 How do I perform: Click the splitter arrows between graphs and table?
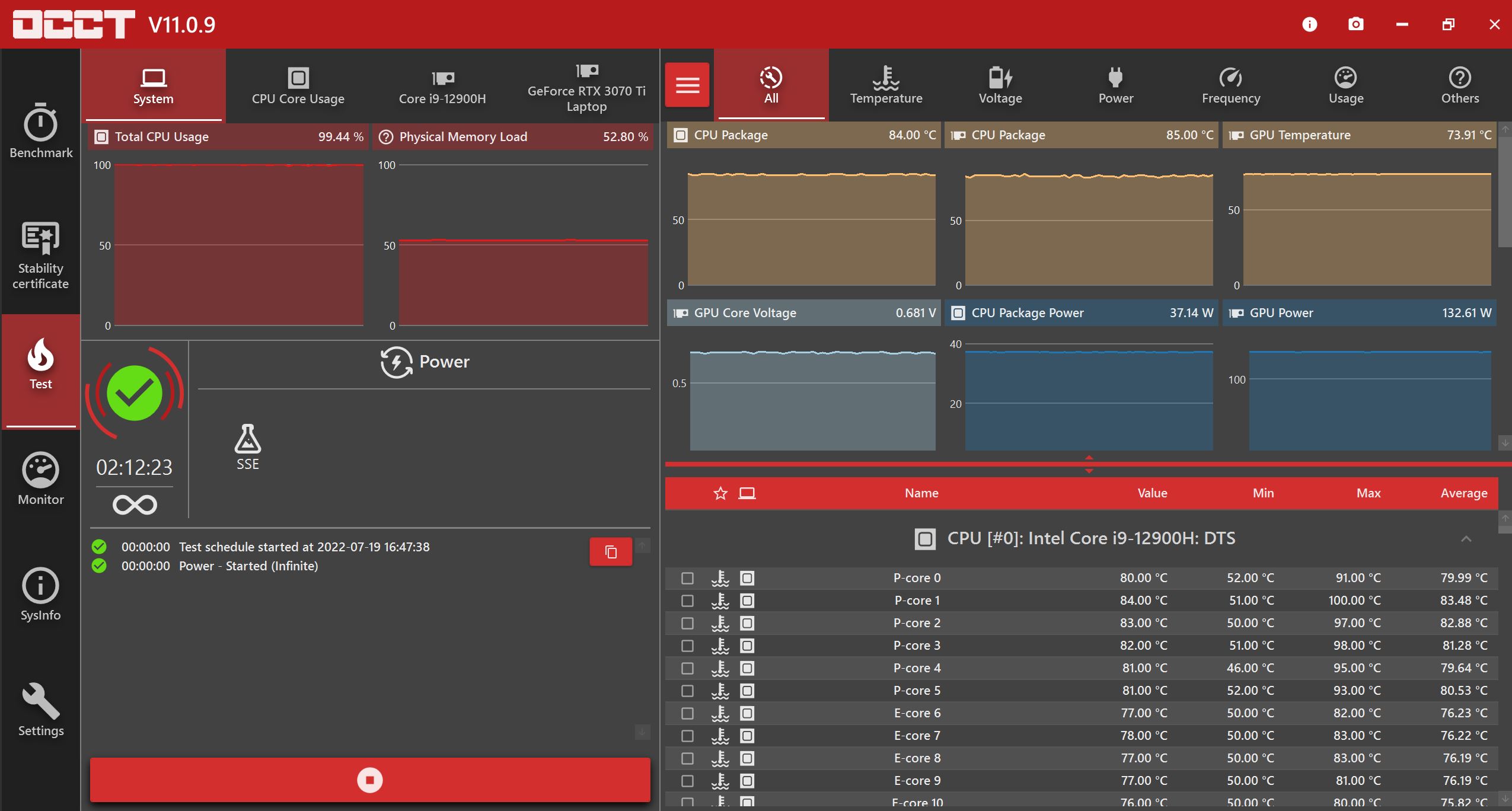click(1089, 464)
